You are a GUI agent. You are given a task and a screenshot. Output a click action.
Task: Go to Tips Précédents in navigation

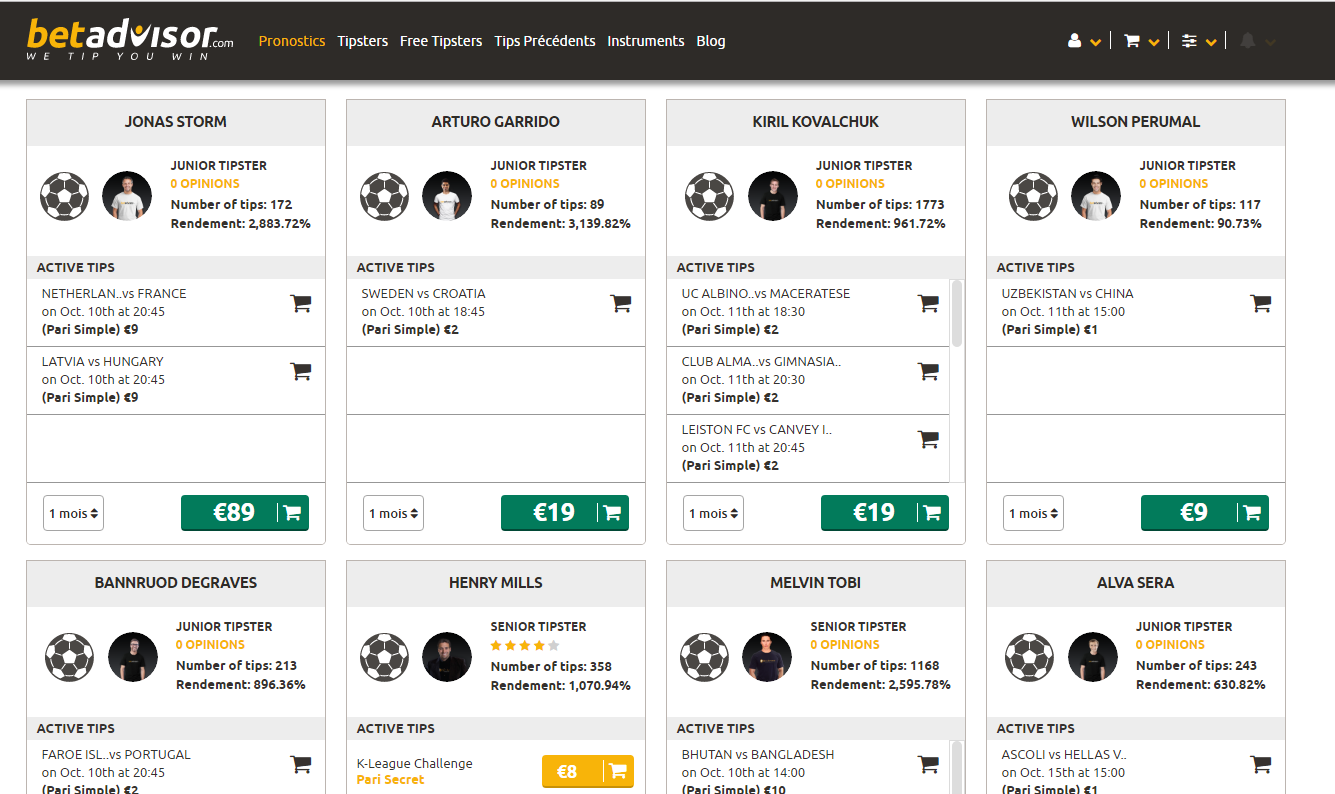(x=544, y=41)
